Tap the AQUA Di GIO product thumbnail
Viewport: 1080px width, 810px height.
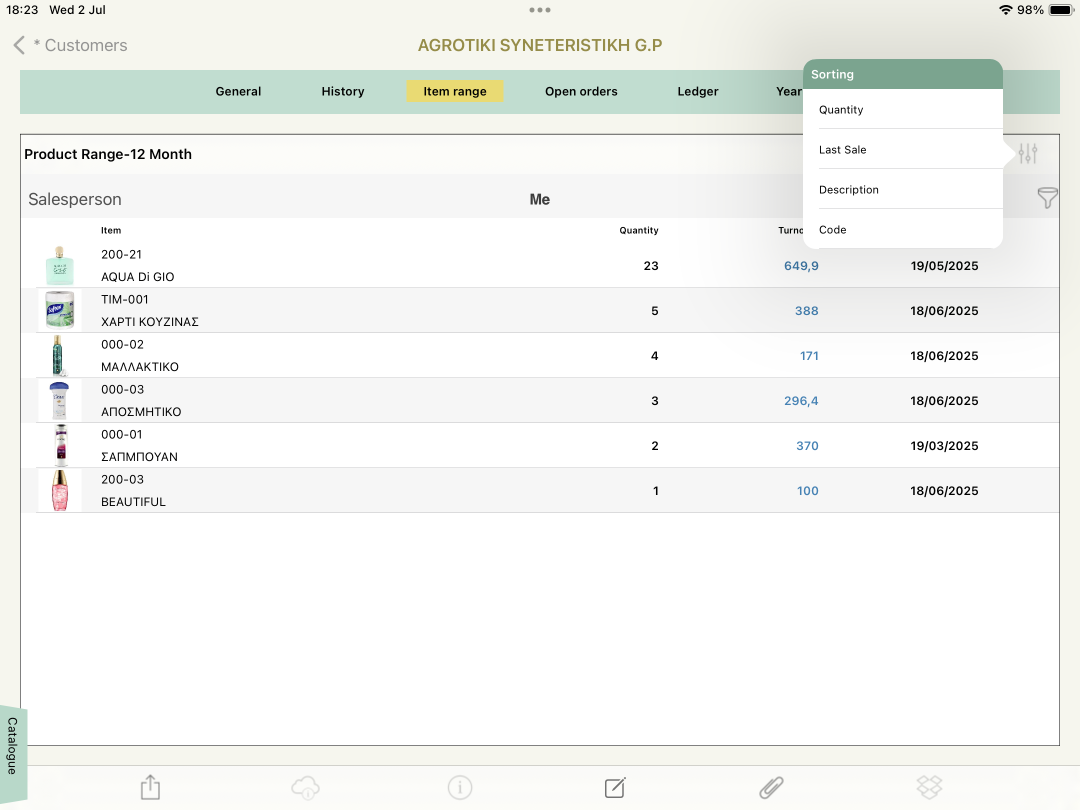59,266
